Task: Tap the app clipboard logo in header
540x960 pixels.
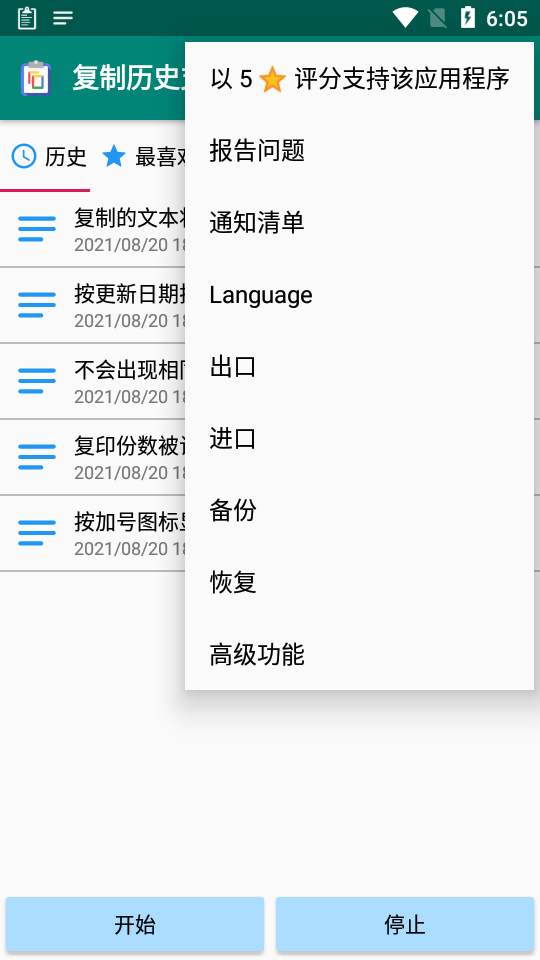Action: (36, 78)
